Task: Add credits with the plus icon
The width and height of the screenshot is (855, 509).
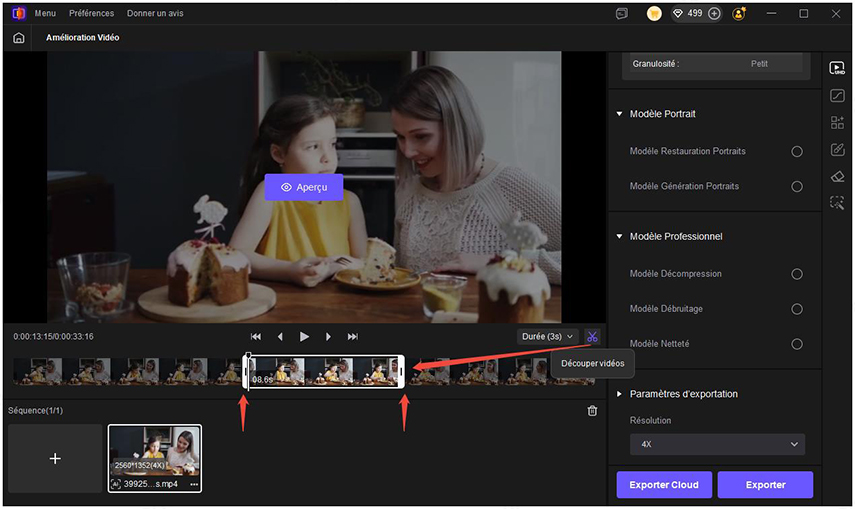Action: [714, 14]
